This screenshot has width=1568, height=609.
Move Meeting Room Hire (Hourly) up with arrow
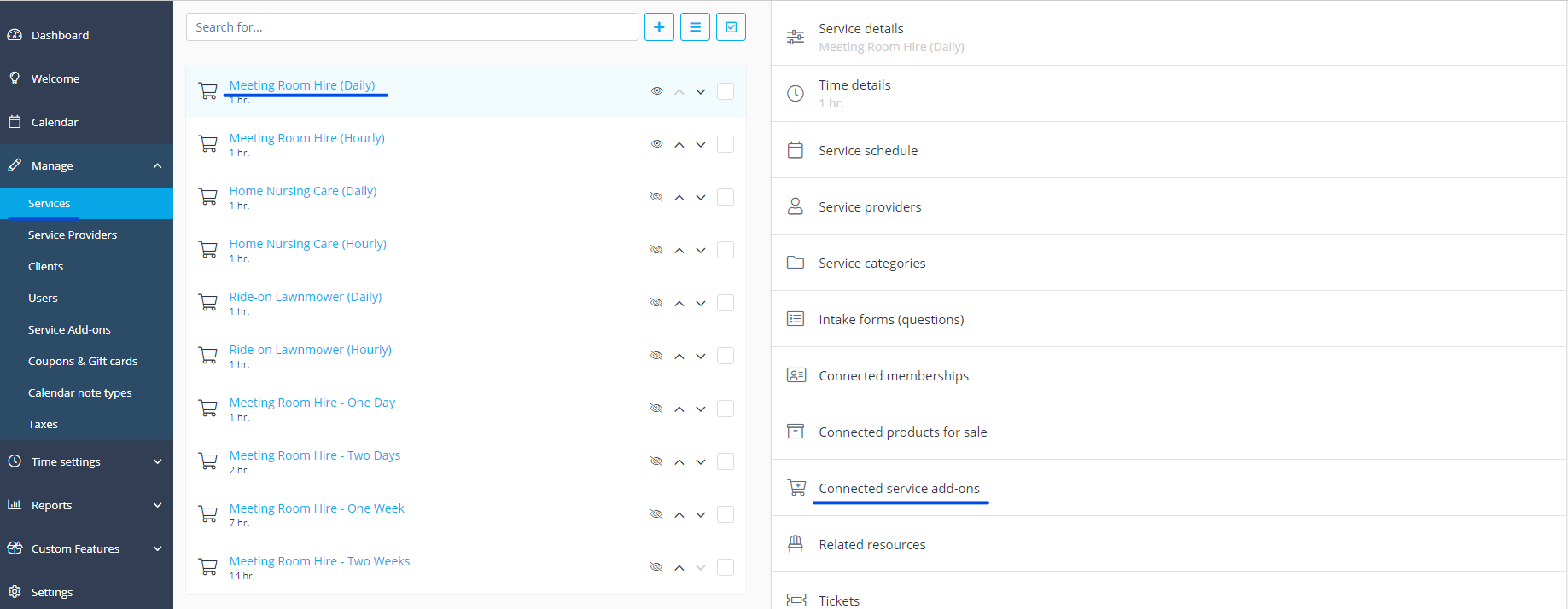click(x=679, y=145)
